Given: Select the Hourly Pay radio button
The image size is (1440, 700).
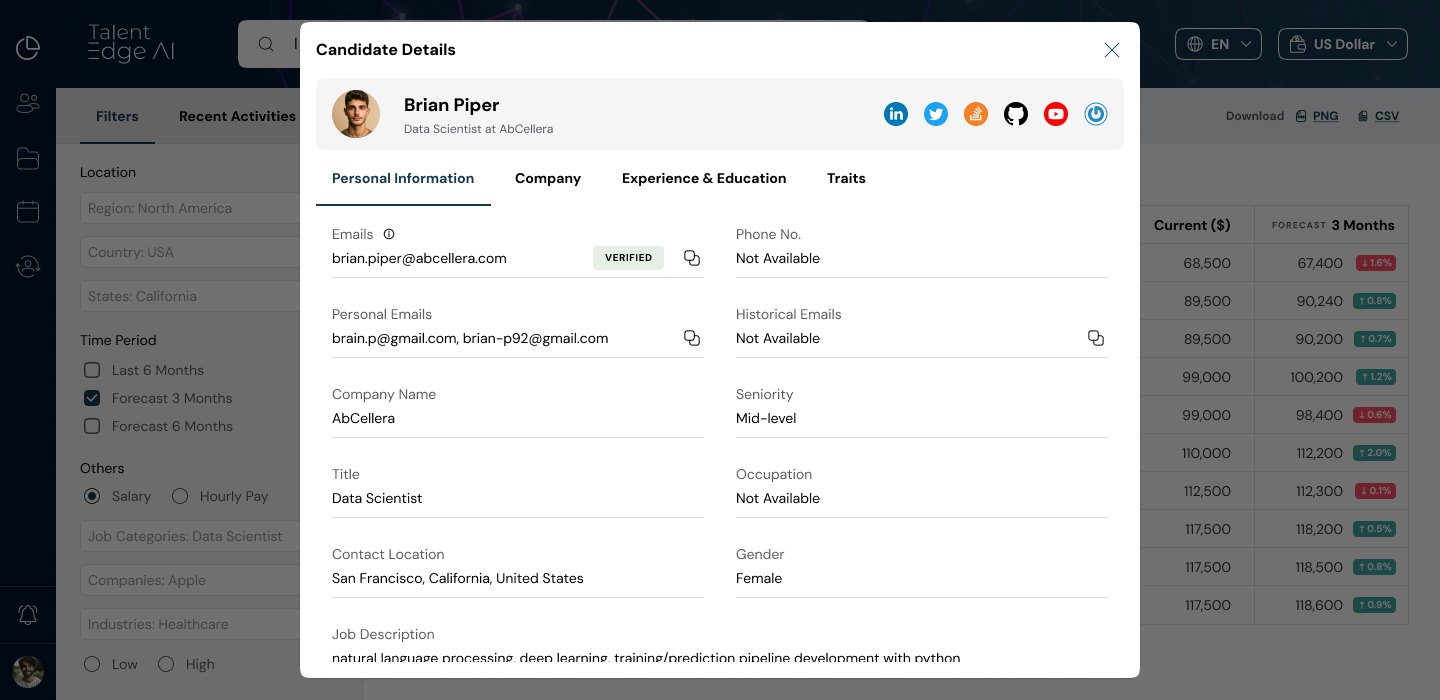Looking at the screenshot, I should pyautogui.click(x=180, y=496).
